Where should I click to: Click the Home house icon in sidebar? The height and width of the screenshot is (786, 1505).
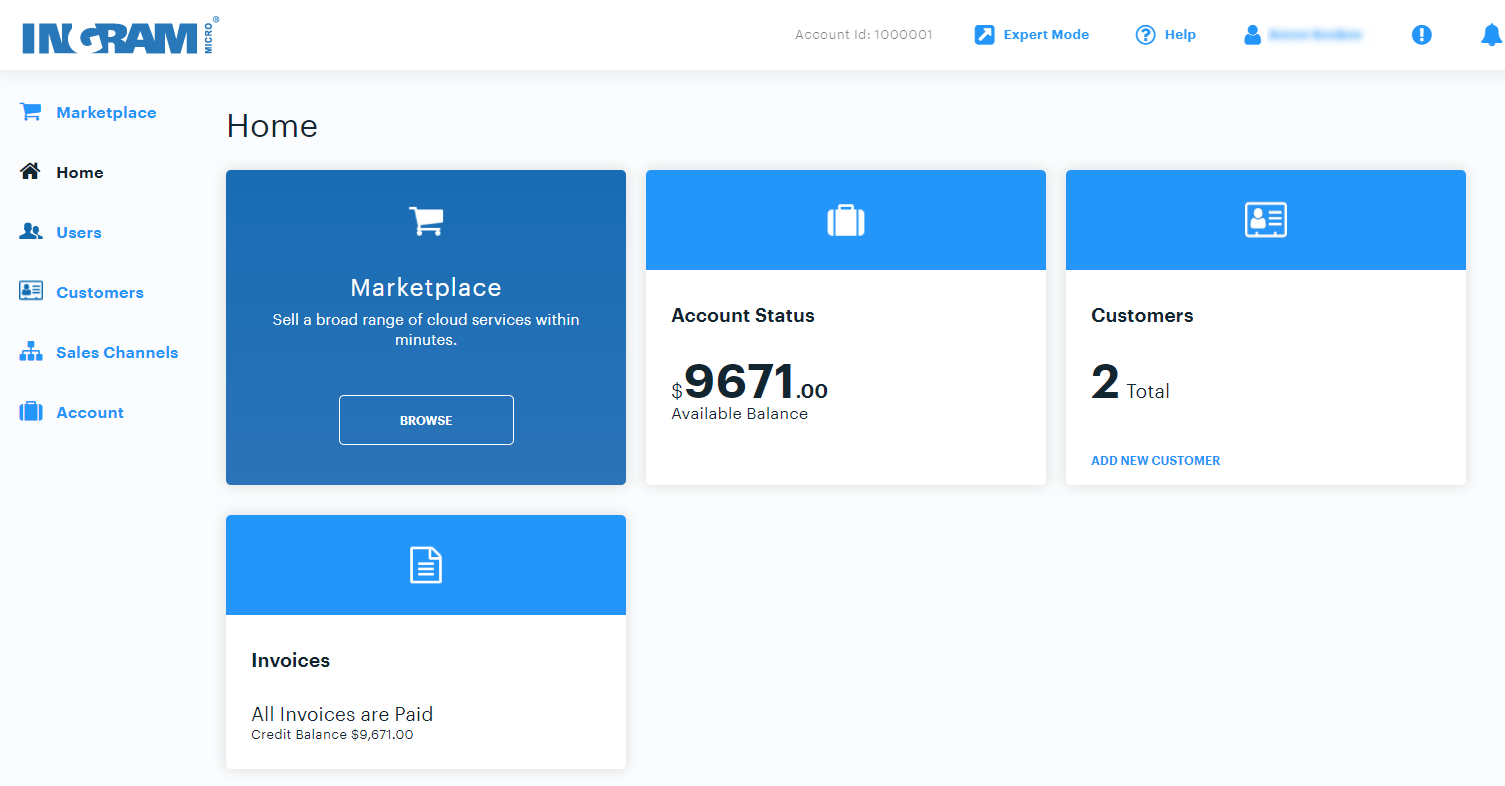tap(30, 172)
